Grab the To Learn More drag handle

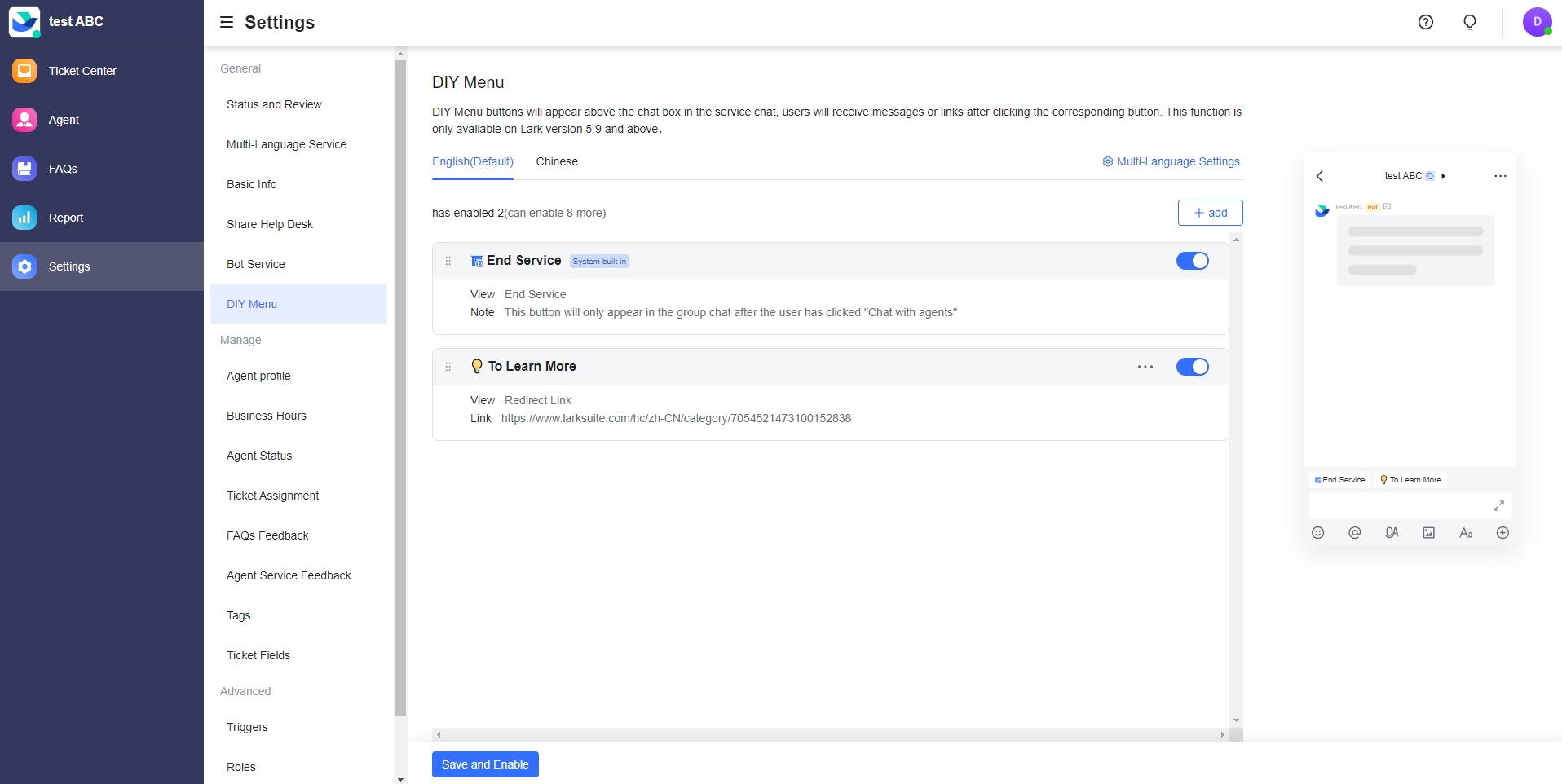[448, 367]
